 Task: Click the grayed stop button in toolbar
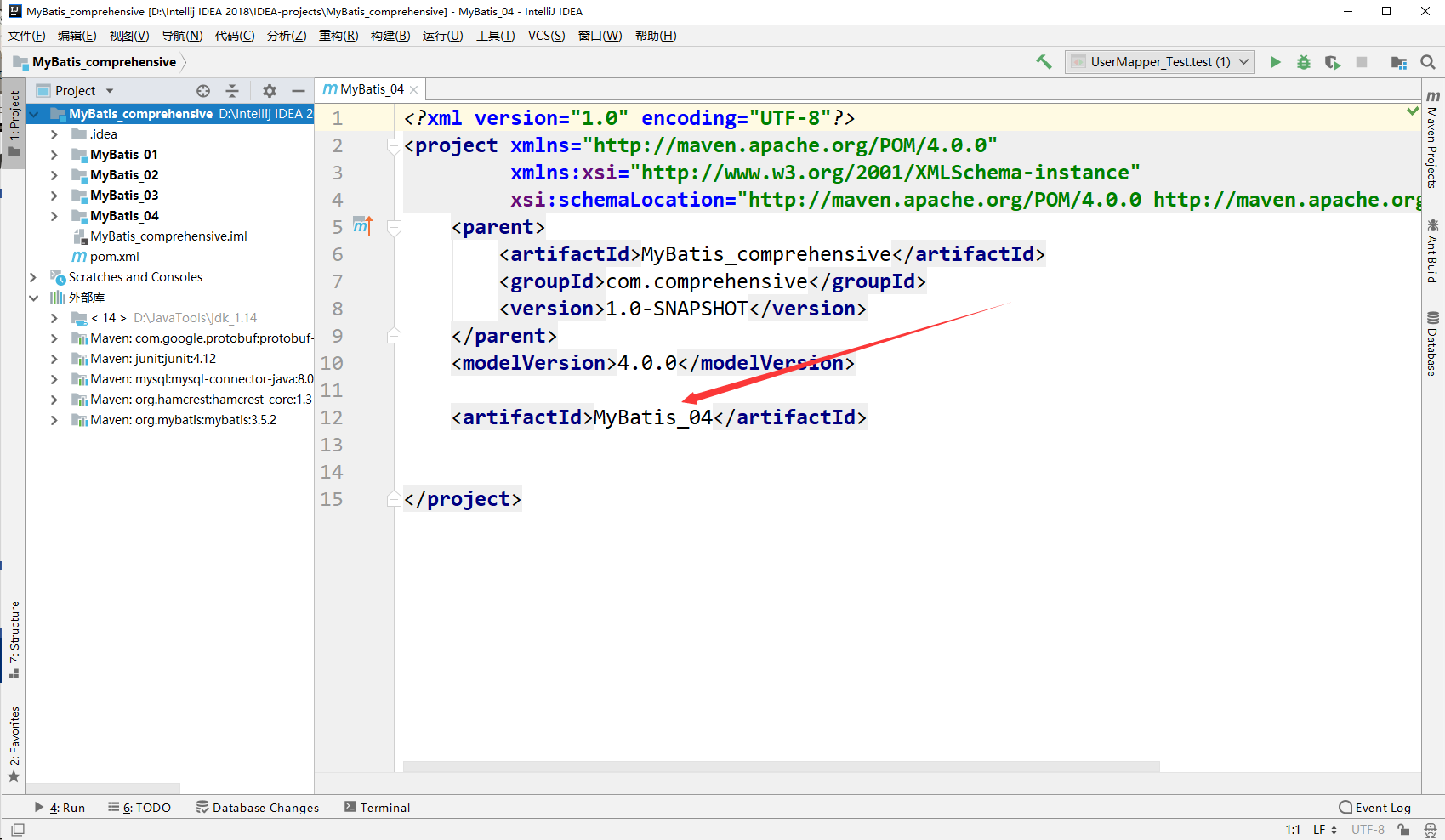[1362, 62]
